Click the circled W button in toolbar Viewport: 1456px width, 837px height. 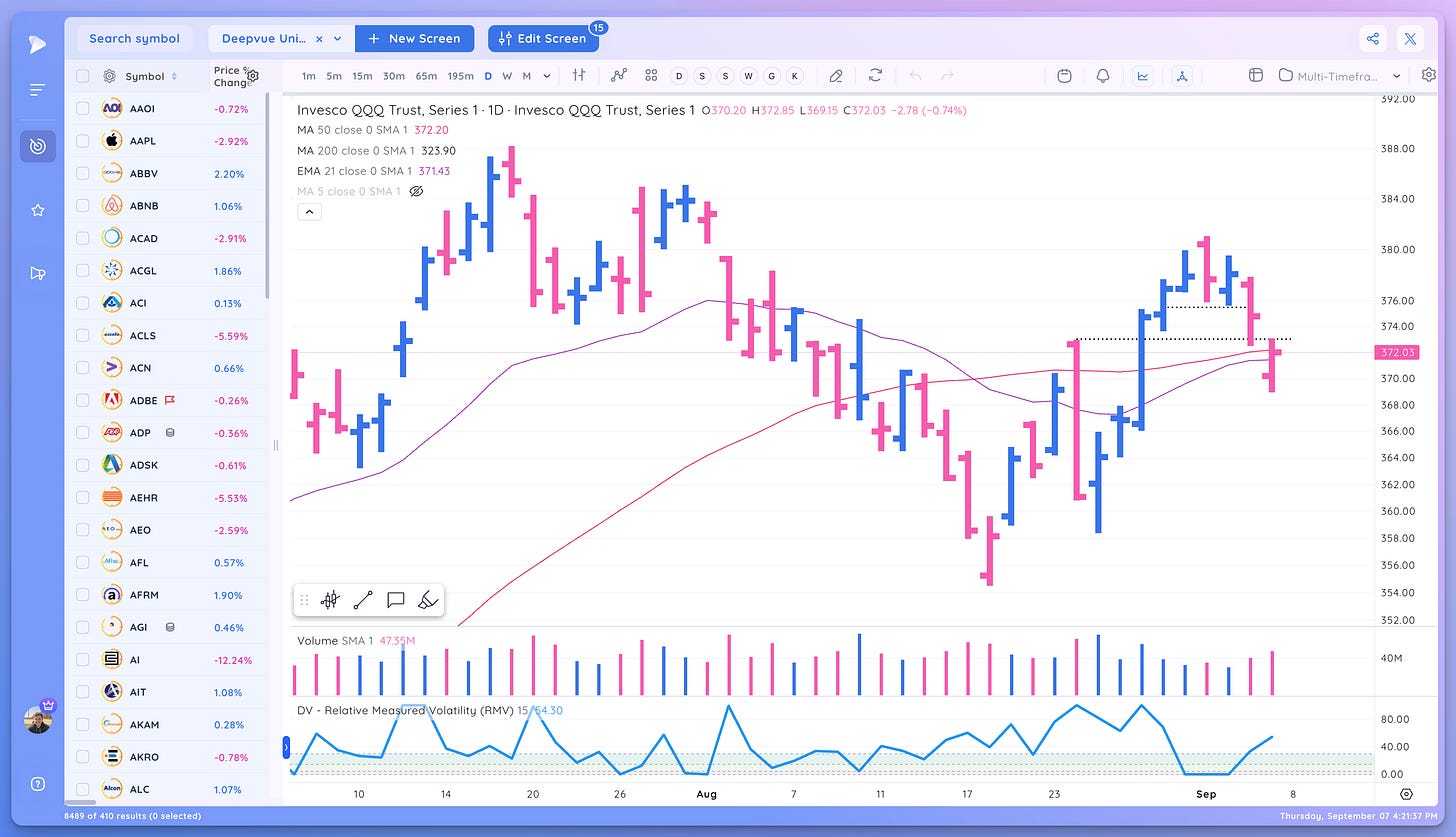[x=748, y=75]
